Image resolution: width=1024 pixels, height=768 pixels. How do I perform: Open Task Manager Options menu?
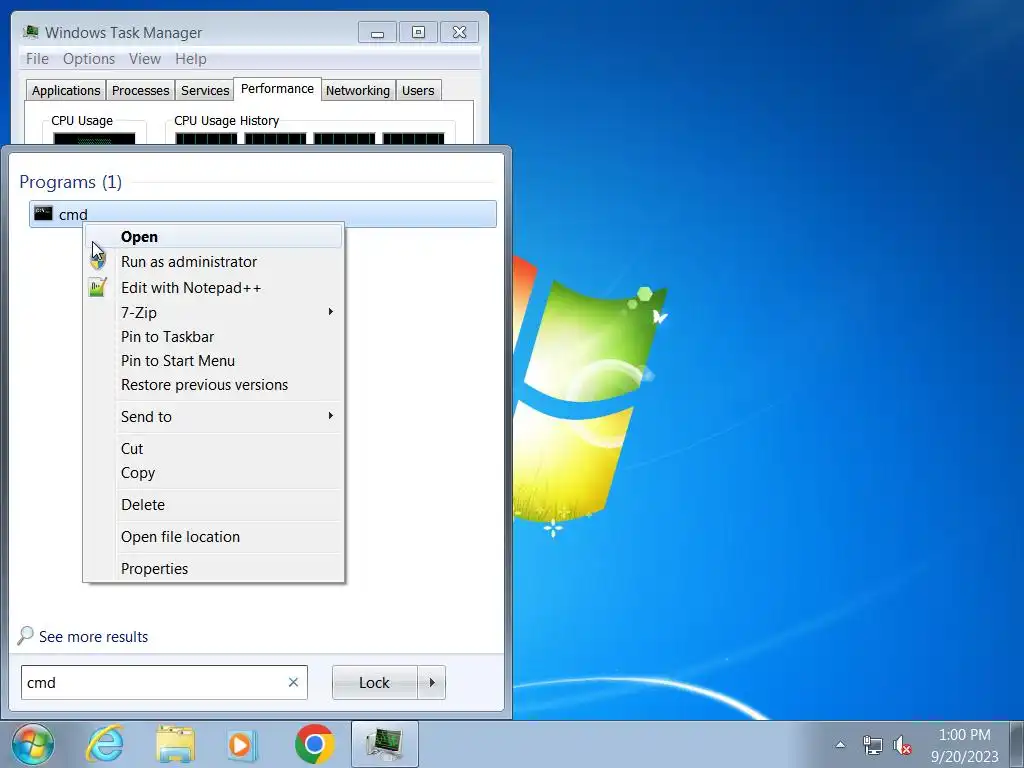[x=89, y=59]
